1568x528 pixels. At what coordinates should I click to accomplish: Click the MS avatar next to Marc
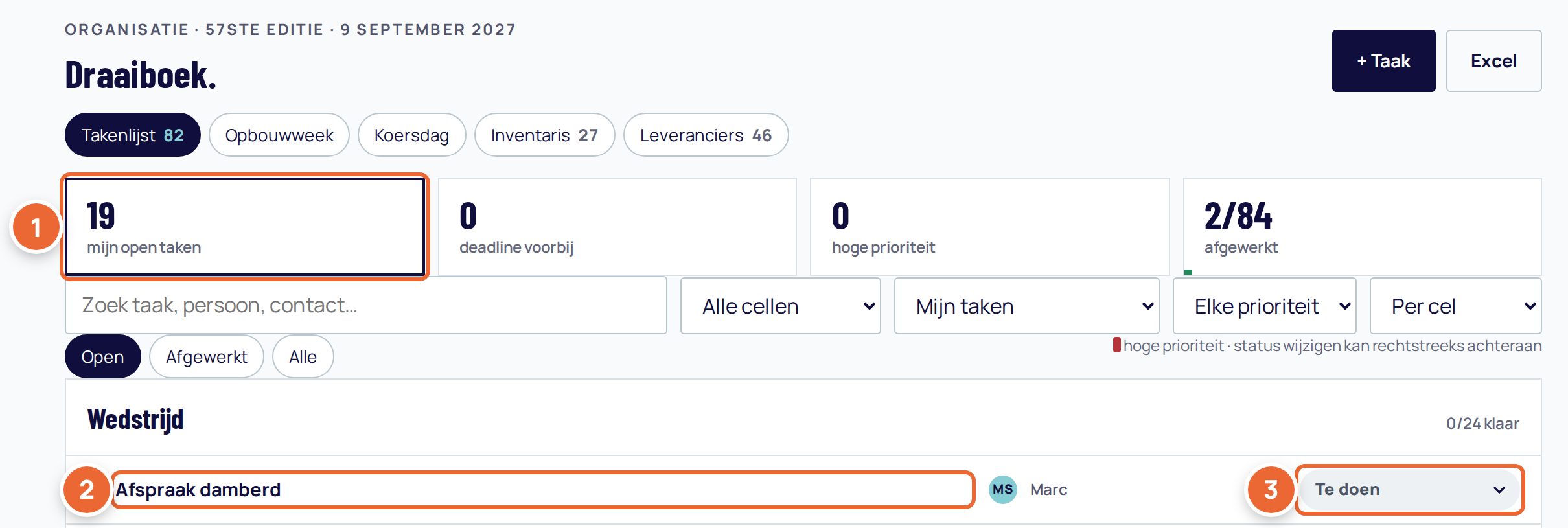(x=1002, y=490)
